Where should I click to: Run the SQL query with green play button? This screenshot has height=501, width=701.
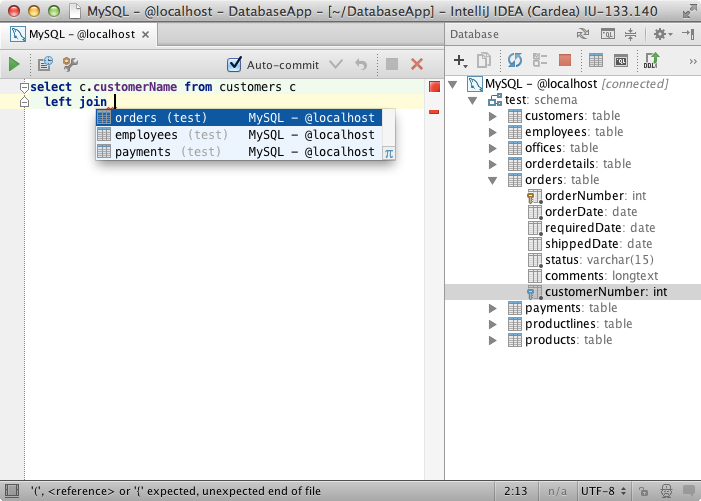(14, 64)
